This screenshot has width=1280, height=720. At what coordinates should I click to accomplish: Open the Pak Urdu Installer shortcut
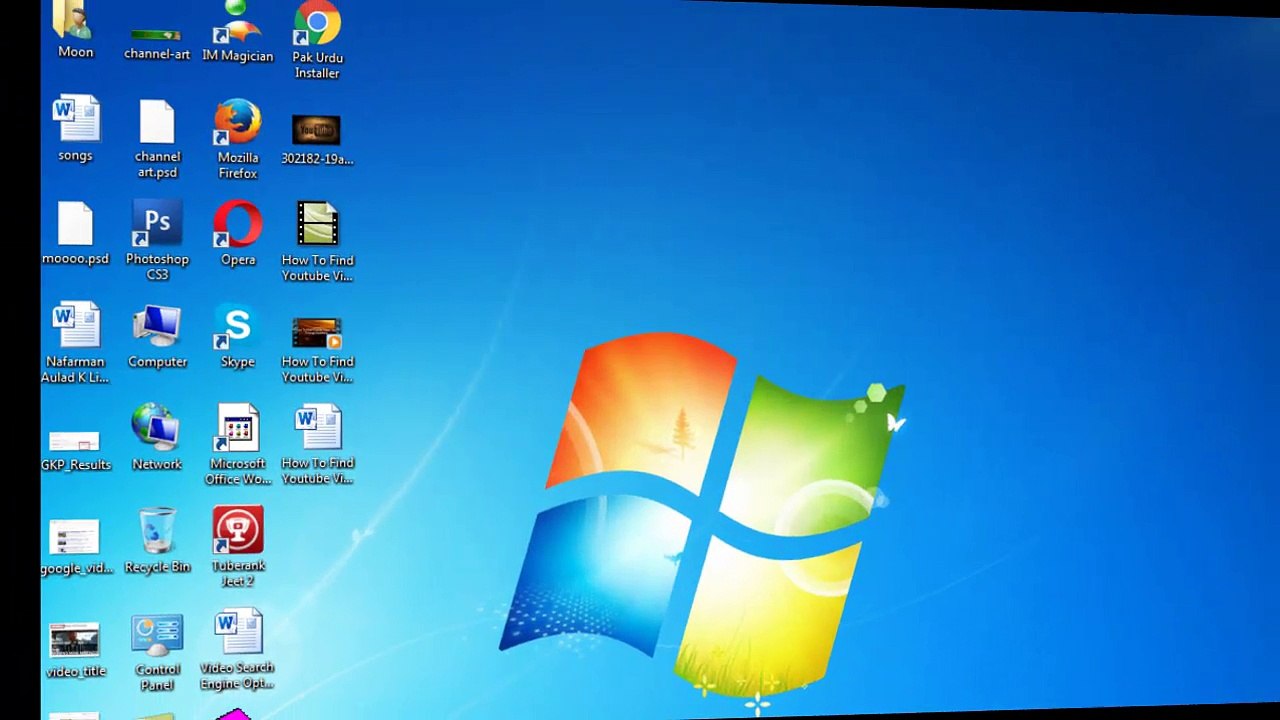(x=317, y=40)
